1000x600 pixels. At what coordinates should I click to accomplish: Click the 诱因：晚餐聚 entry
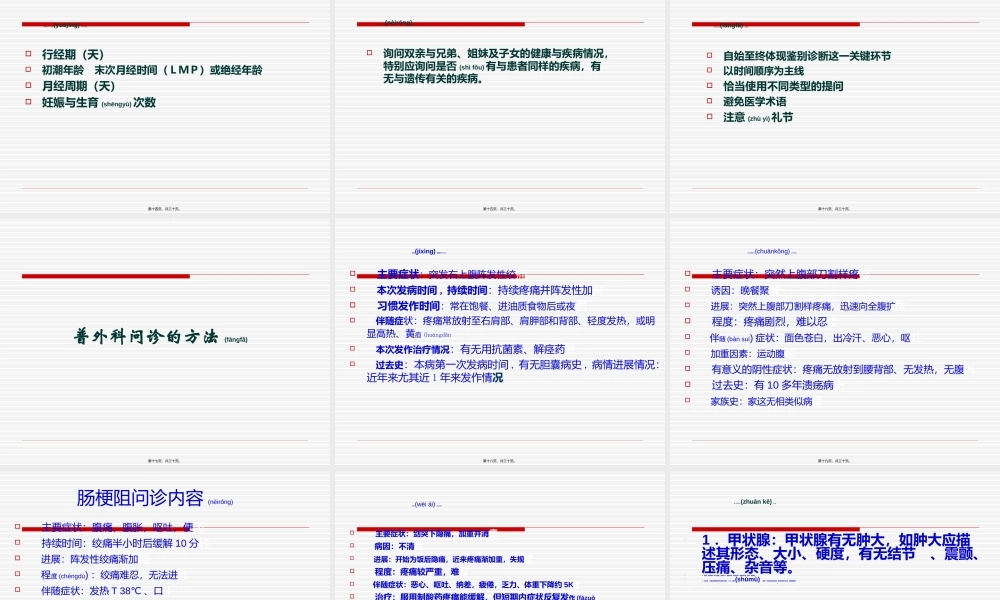(740, 289)
